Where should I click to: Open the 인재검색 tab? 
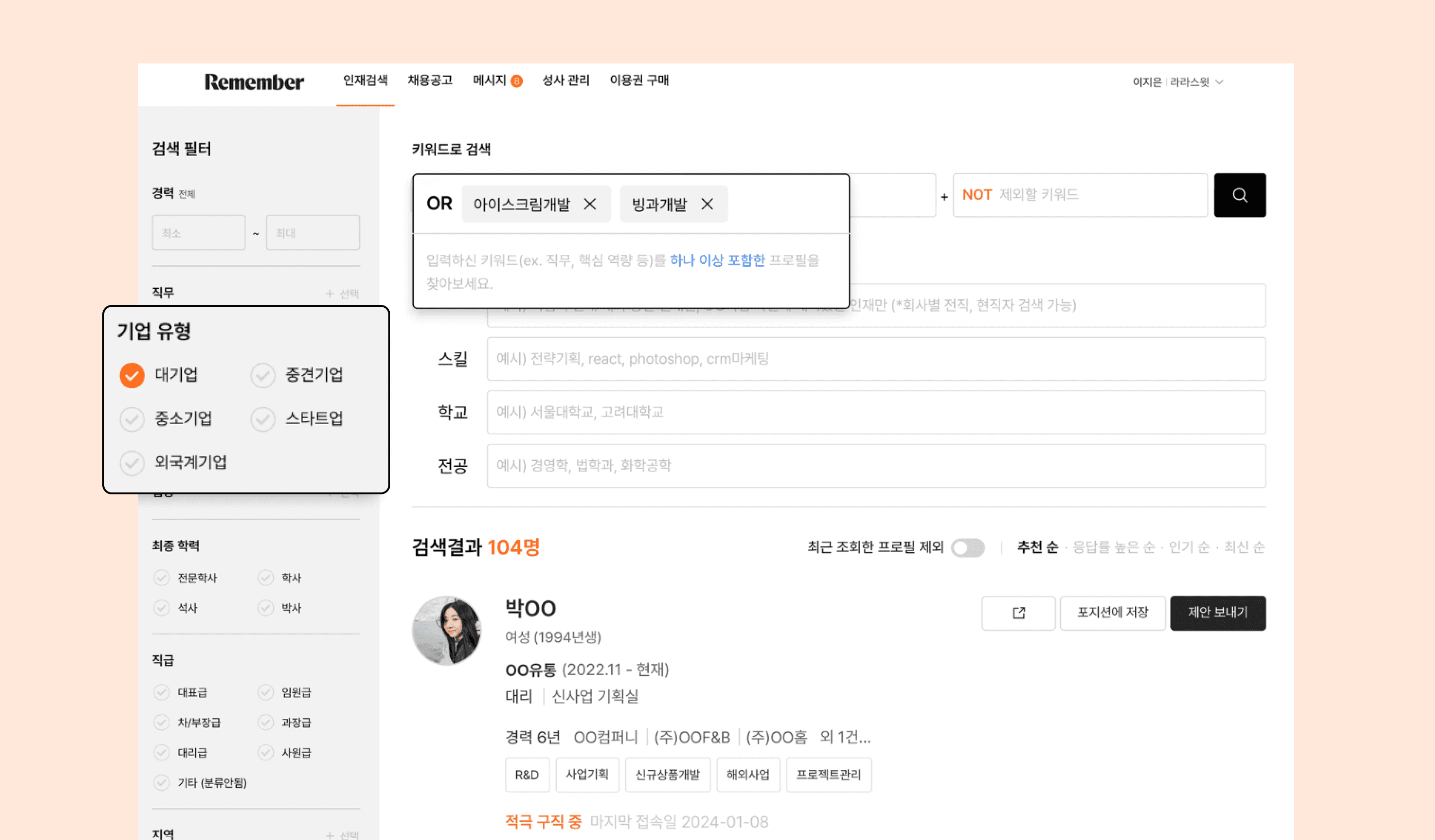[x=365, y=80]
